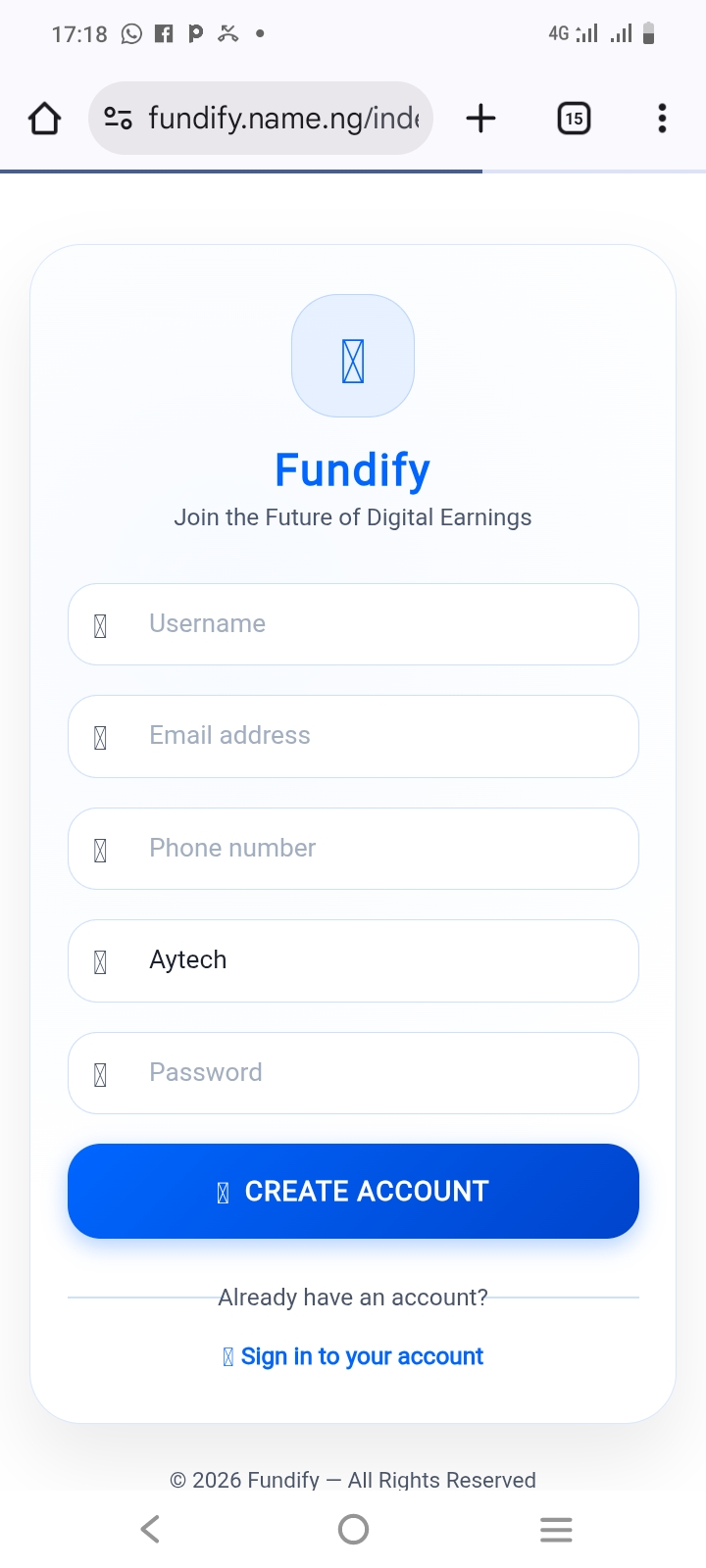
Task: Click the icon beside Email address field
Action: click(100, 737)
